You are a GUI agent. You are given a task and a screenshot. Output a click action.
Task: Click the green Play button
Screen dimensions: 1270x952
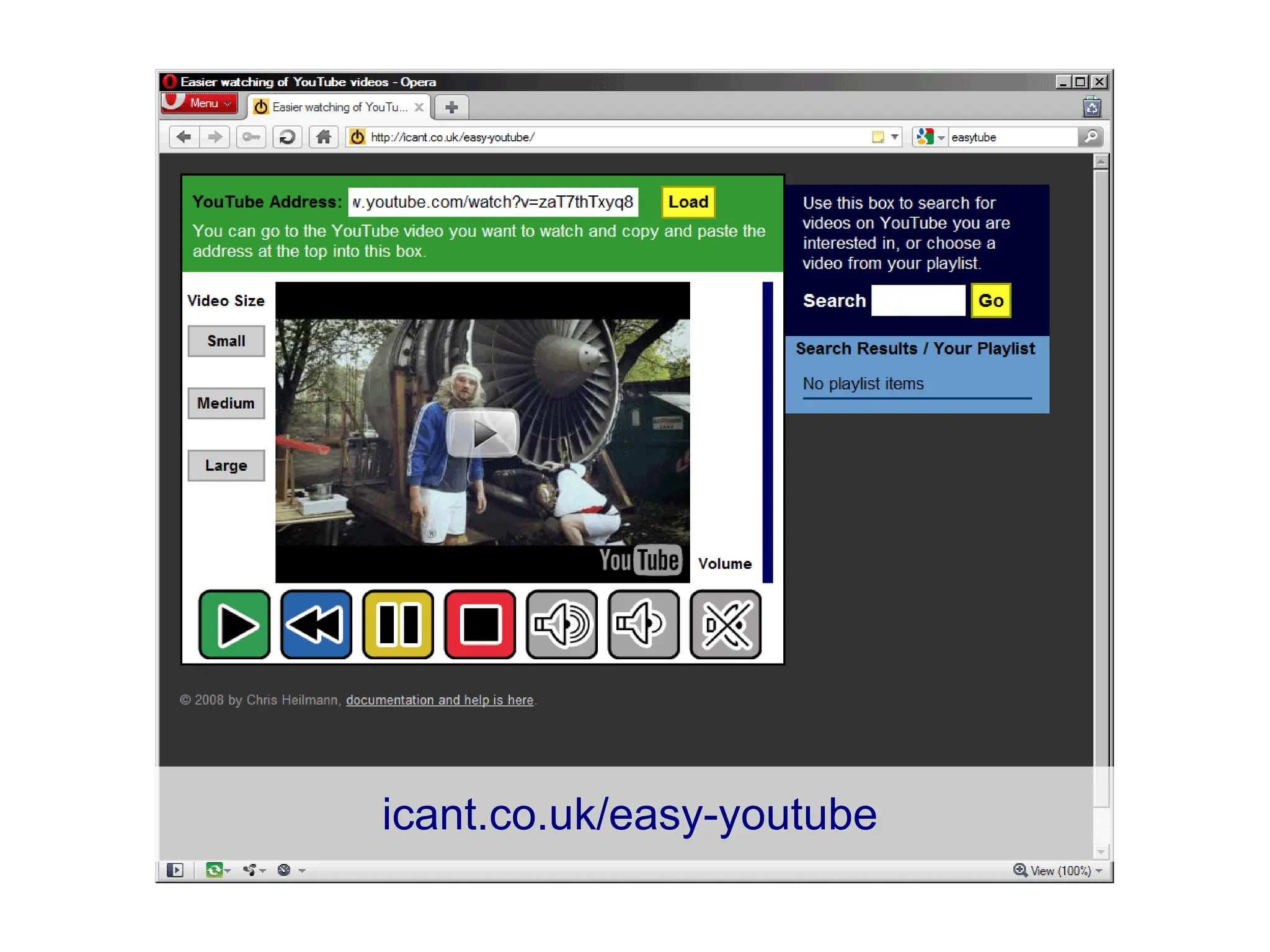pyautogui.click(x=234, y=625)
